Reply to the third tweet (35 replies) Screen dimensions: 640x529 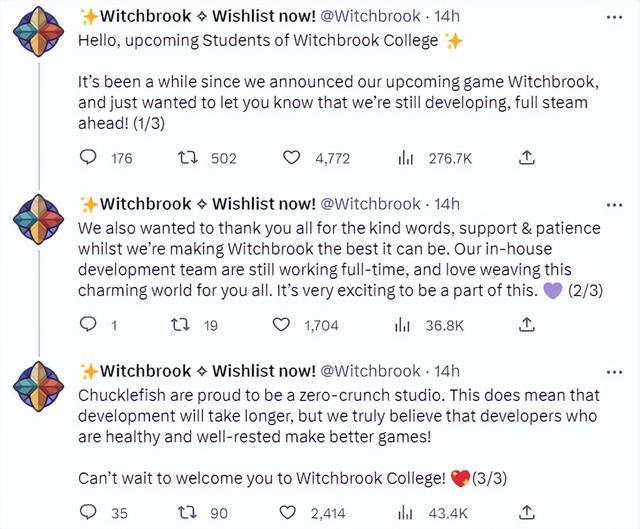click(x=88, y=512)
